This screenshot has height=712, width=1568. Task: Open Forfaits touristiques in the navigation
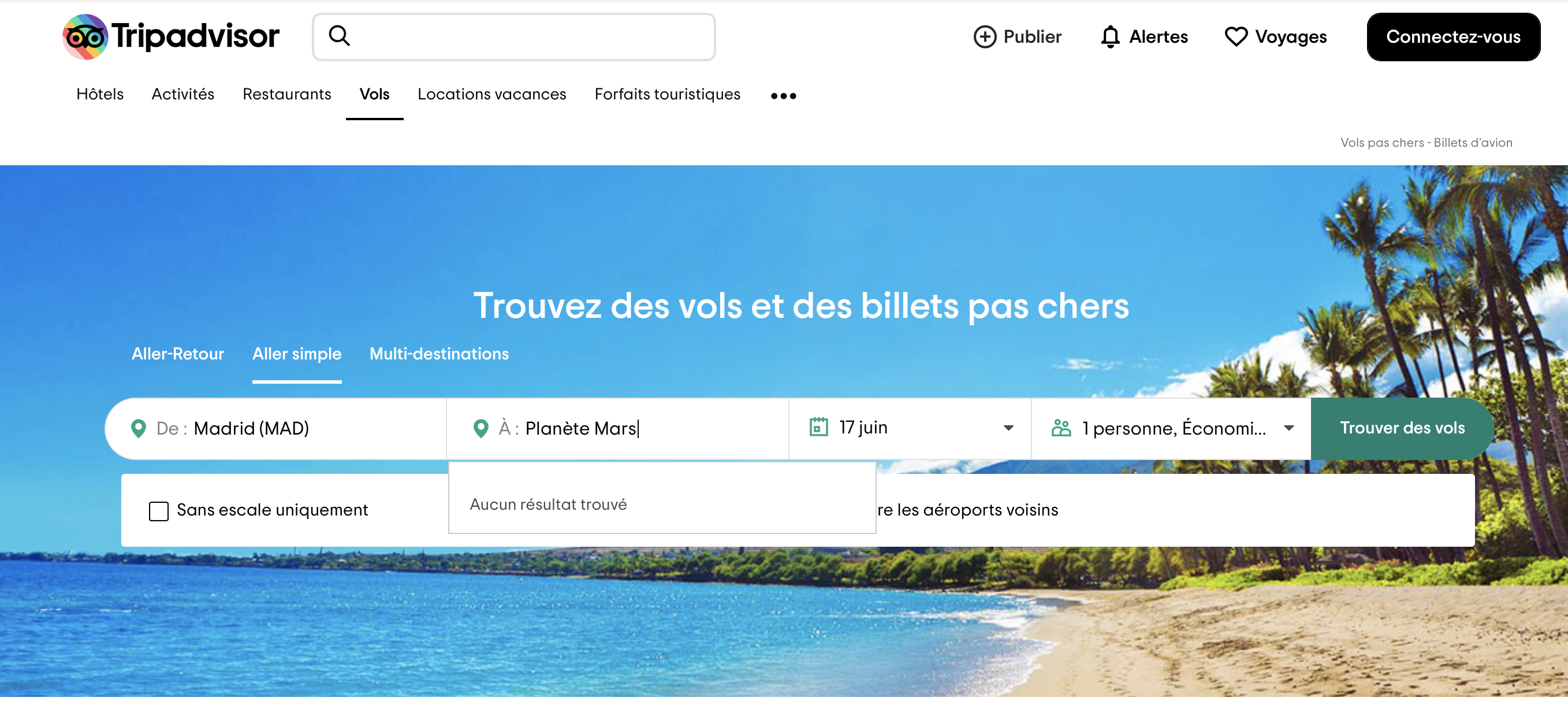click(667, 94)
